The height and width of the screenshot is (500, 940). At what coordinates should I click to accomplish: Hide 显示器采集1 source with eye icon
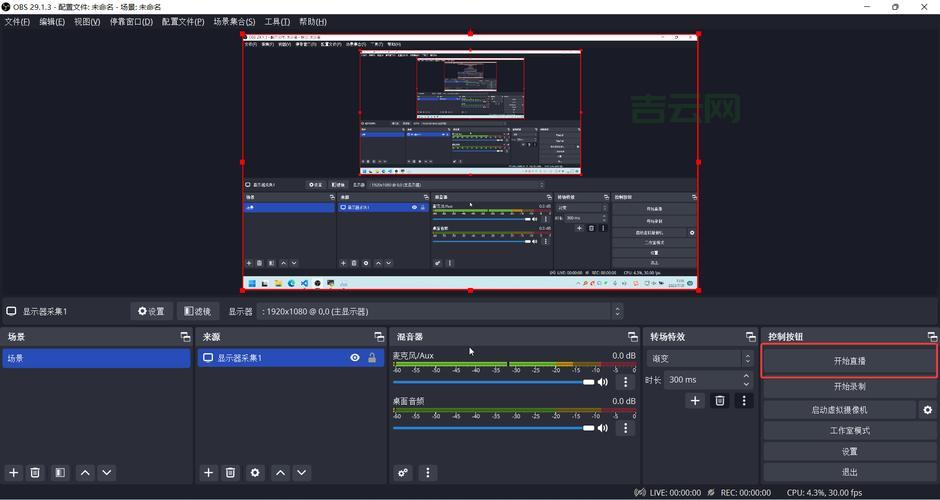tap(355, 358)
